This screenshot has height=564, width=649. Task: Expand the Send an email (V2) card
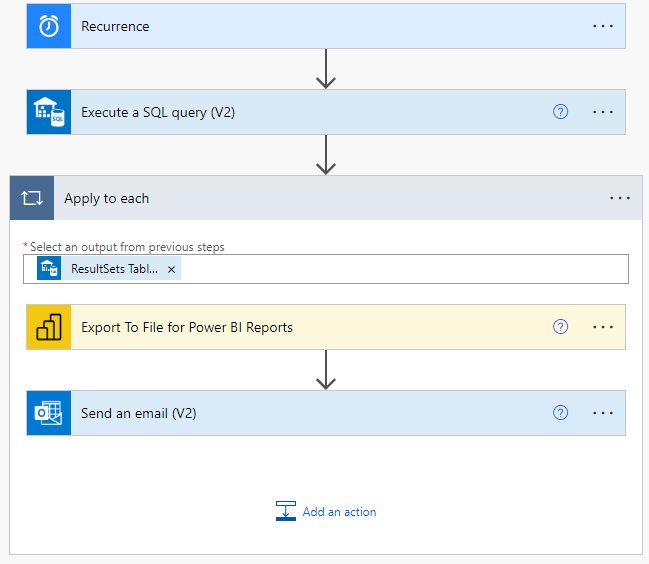[326, 413]
